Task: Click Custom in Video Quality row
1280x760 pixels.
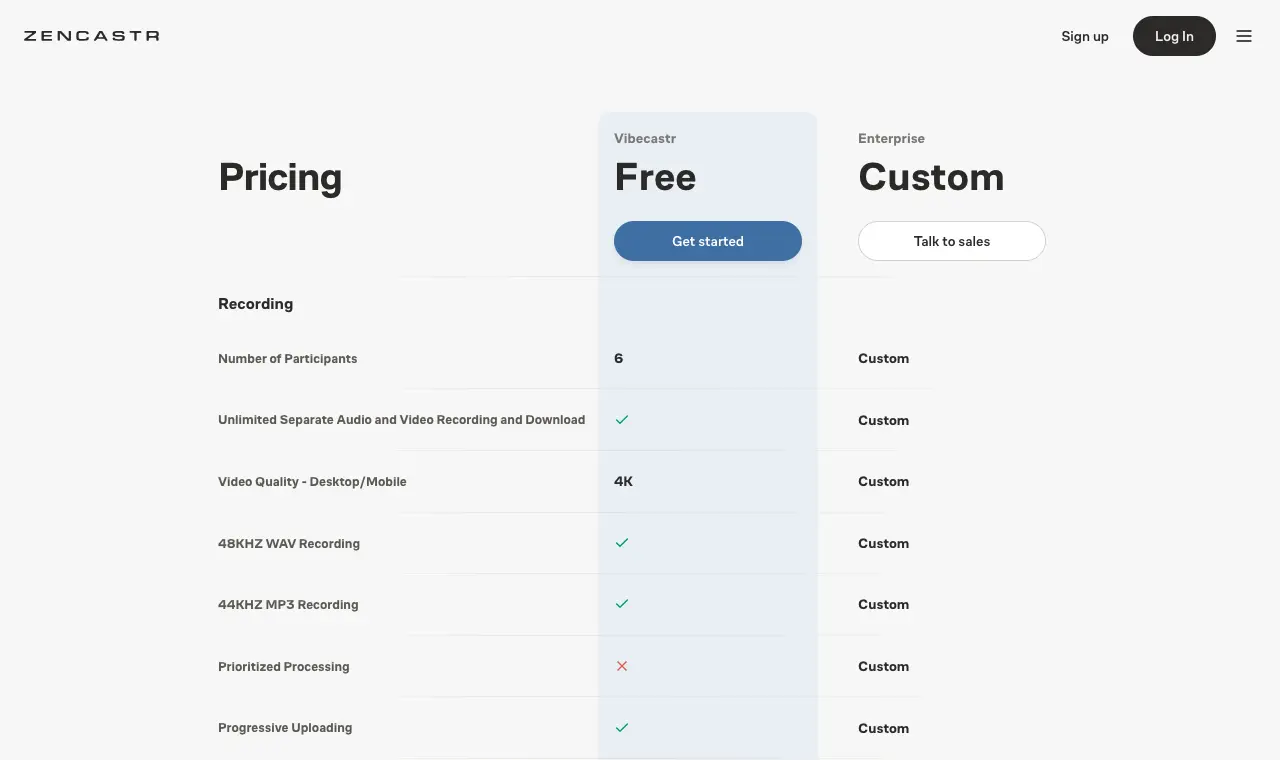Action: tap(884, 481)
